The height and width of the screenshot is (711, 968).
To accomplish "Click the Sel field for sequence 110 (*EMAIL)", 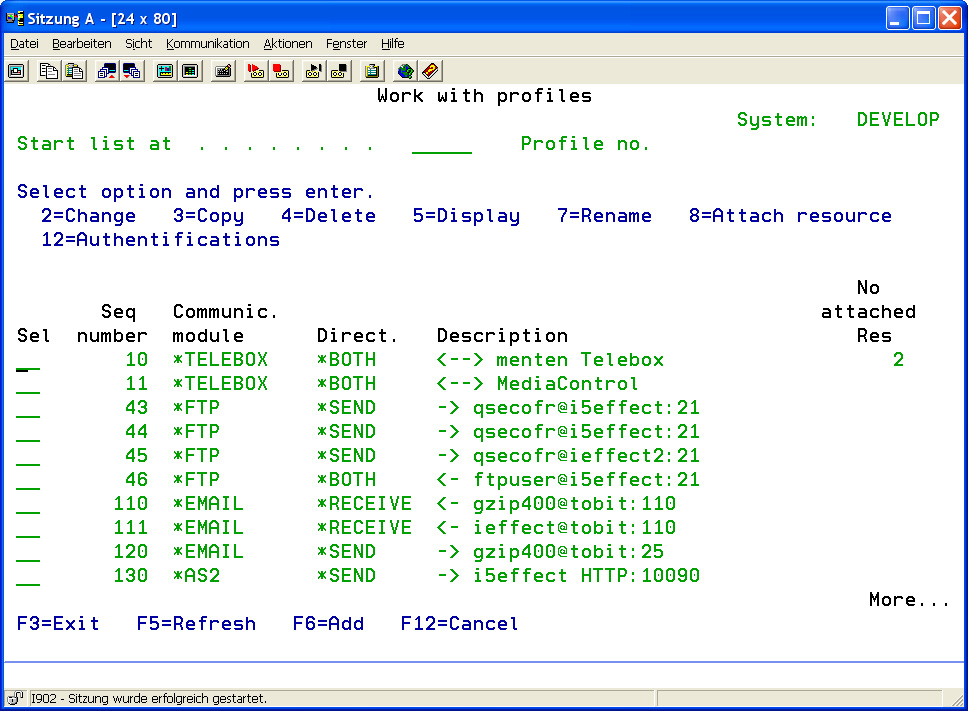I will (x=29, y=504).
